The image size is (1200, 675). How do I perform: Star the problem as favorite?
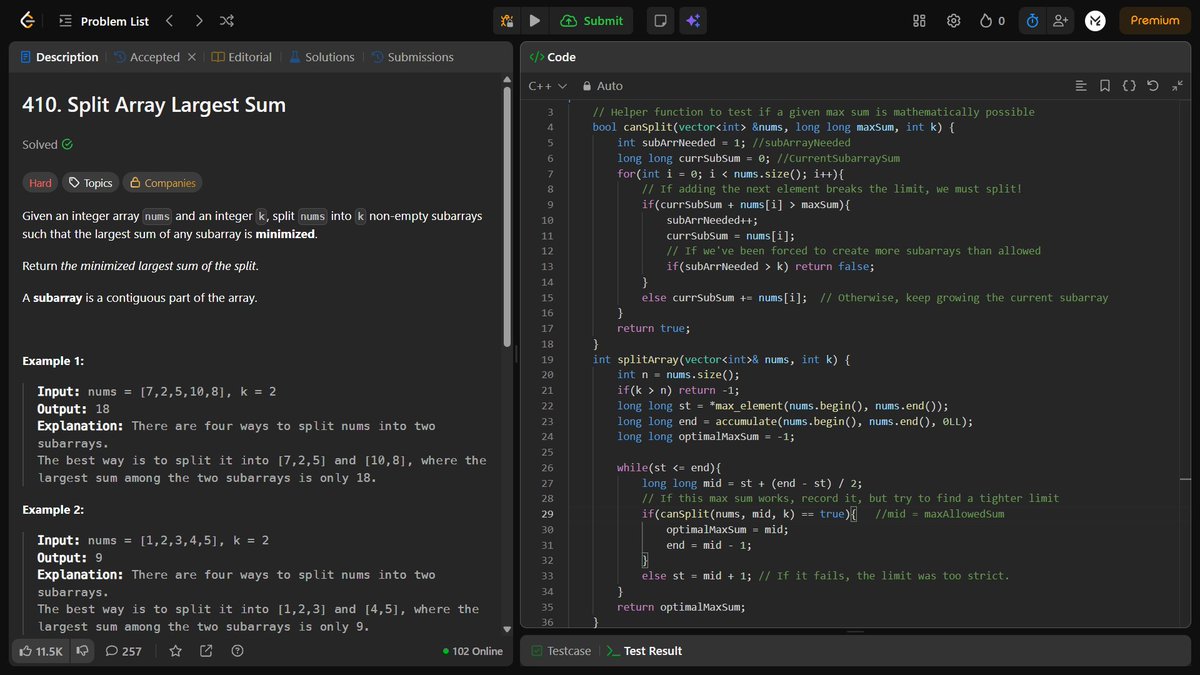[175, 651]
